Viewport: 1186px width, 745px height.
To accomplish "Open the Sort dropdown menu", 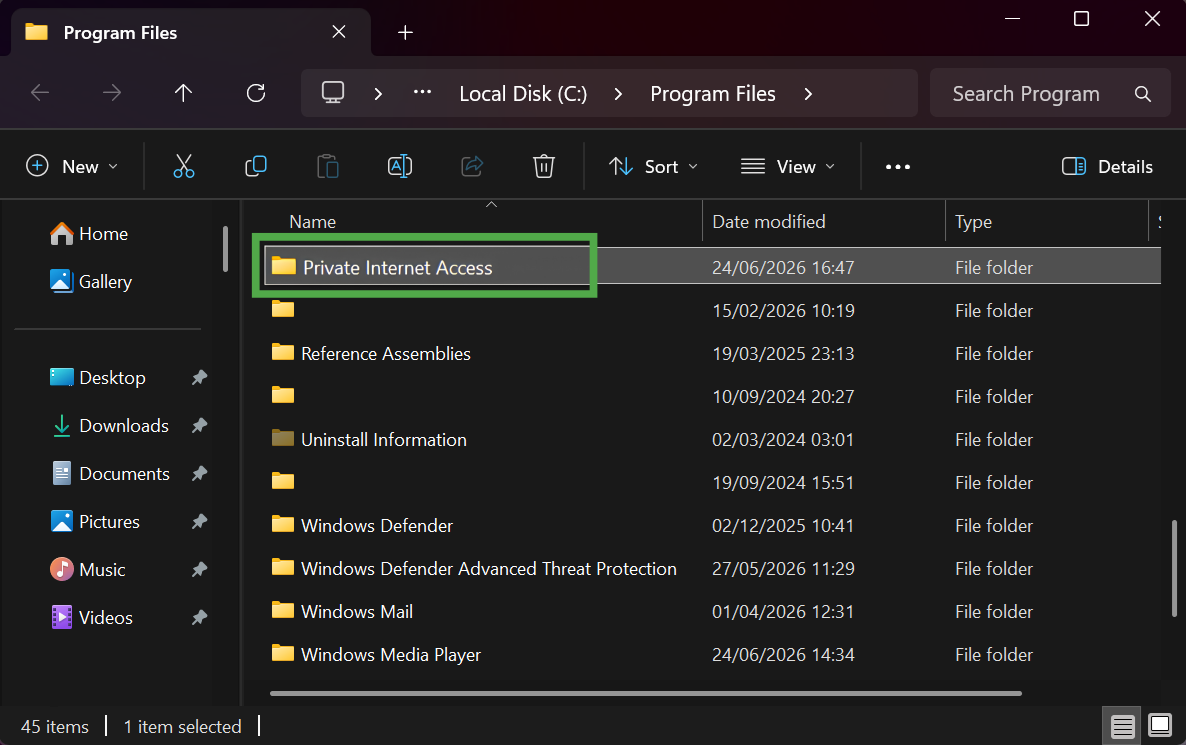I will click(653, 166).
